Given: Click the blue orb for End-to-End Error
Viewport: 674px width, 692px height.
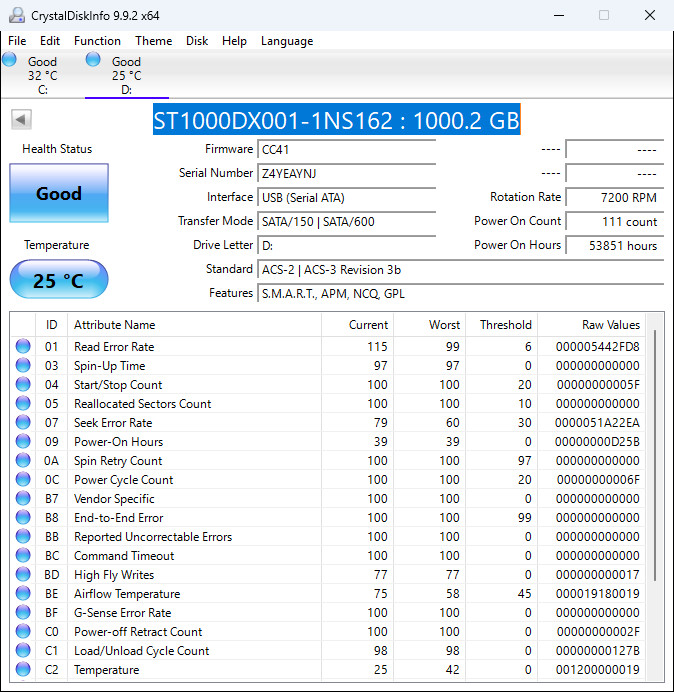Looking at the screenshot, I should [23, 517].
